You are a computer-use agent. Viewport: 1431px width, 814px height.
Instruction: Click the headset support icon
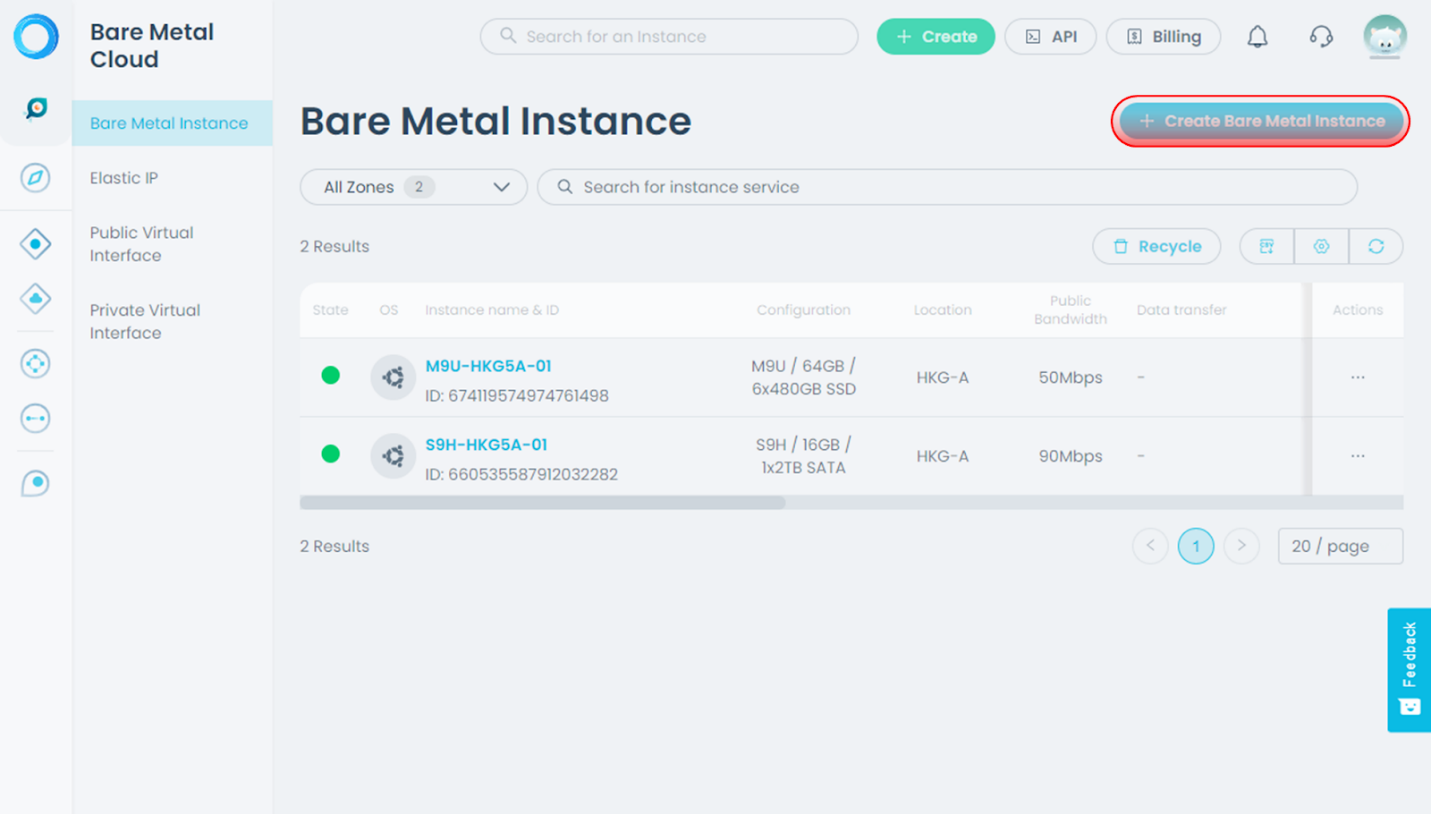tap(1320, 36)
